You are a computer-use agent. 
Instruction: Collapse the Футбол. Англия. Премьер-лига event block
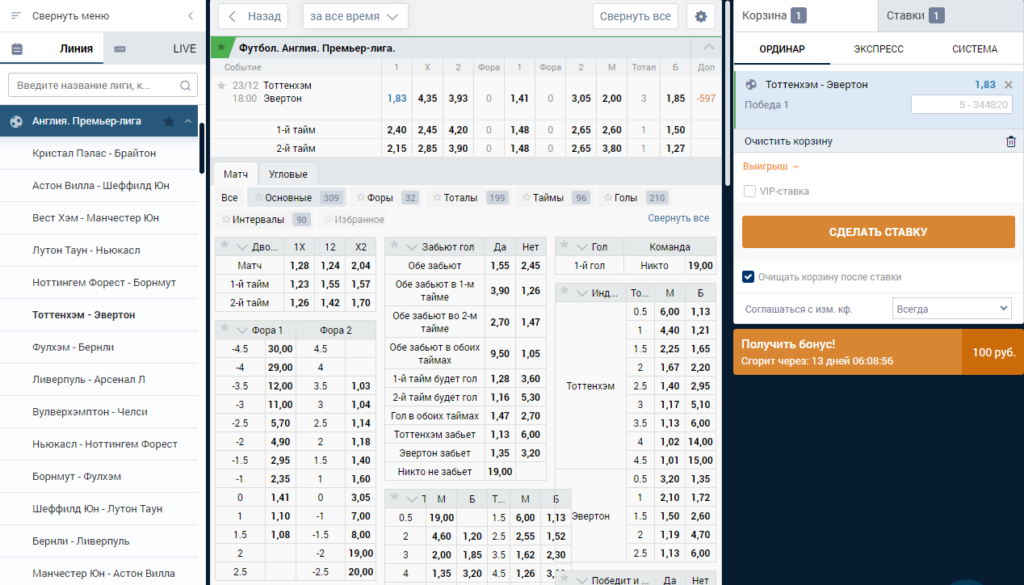point(708,47)
